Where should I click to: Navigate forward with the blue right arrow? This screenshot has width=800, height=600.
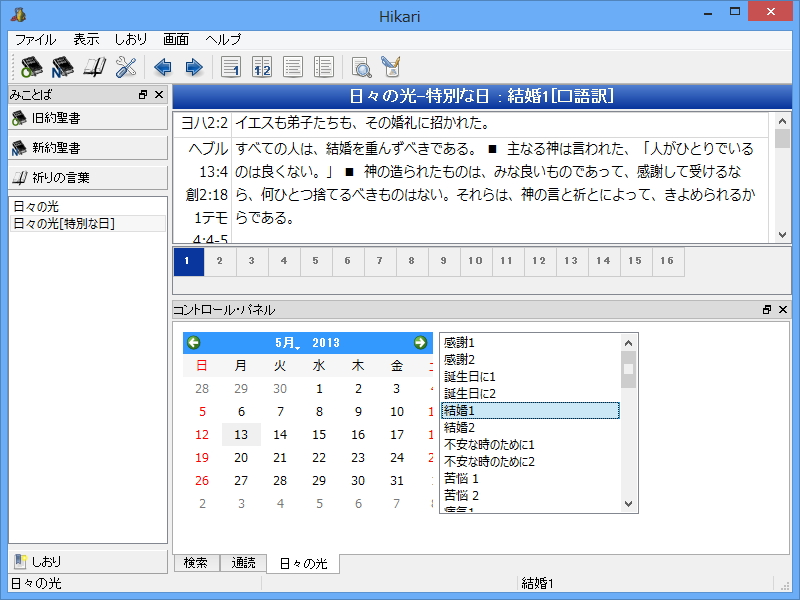point(193,67)
